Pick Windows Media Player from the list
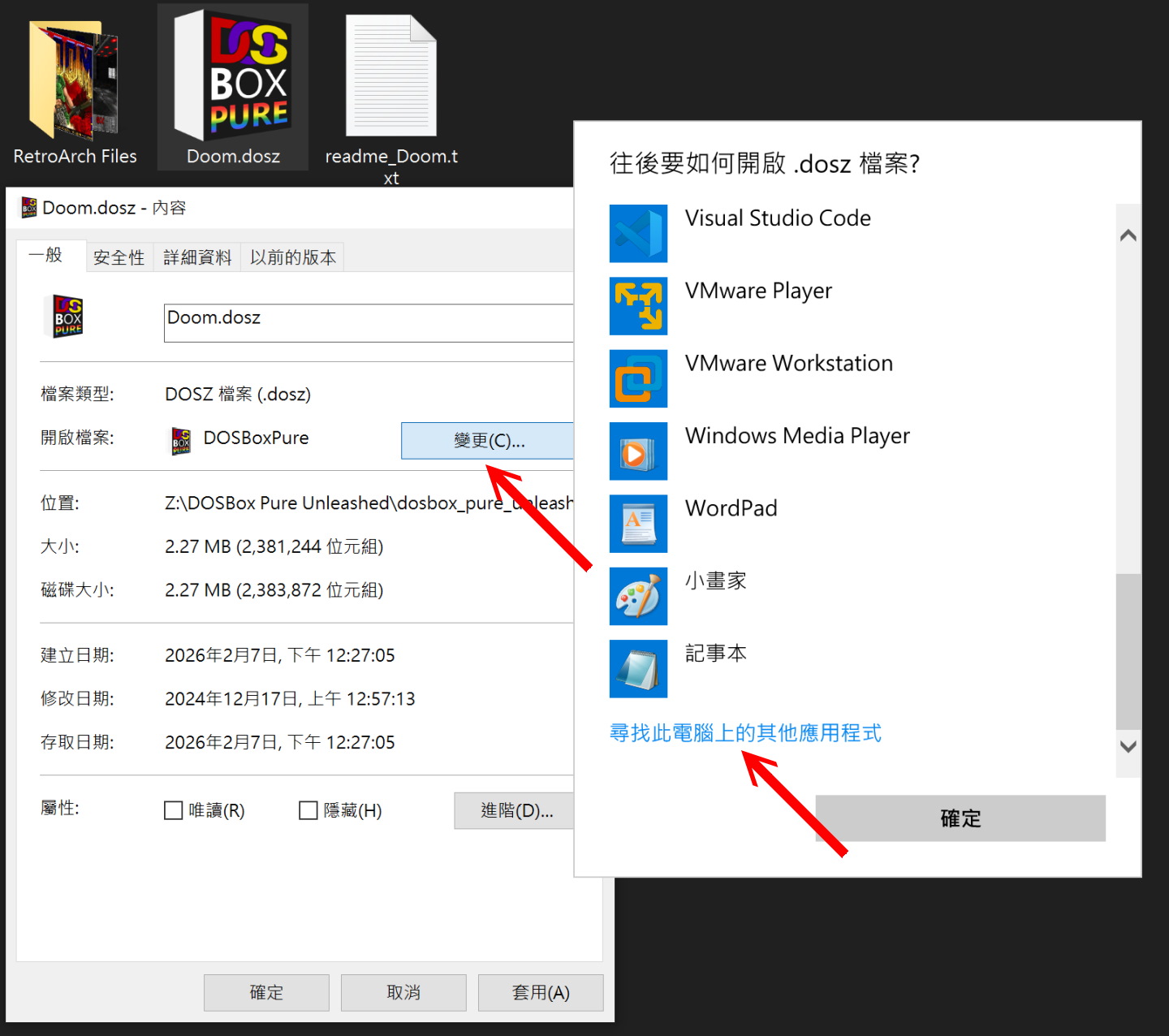This screenshot has height=1036, width=1169. (x=797, y=435)
